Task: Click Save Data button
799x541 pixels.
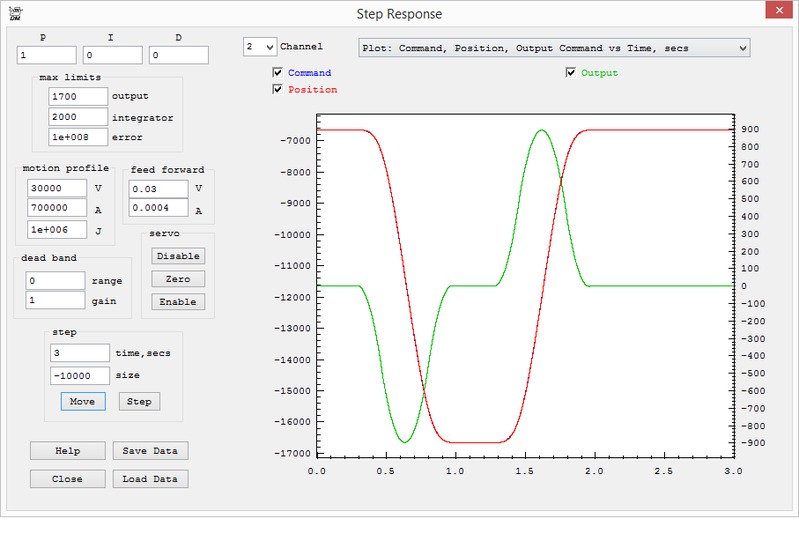Action: click(150, 451)
